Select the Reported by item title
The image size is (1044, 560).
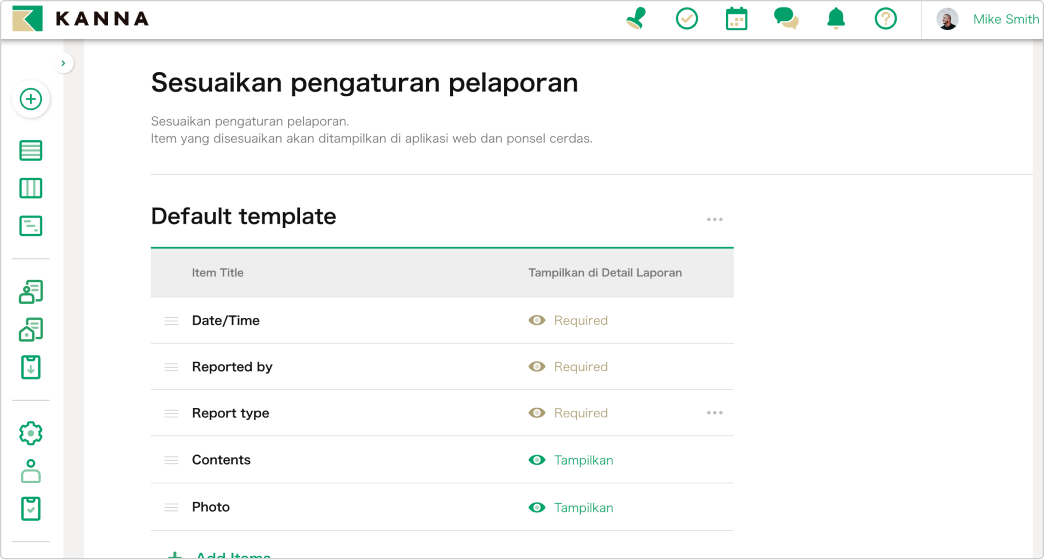(232, 367)
